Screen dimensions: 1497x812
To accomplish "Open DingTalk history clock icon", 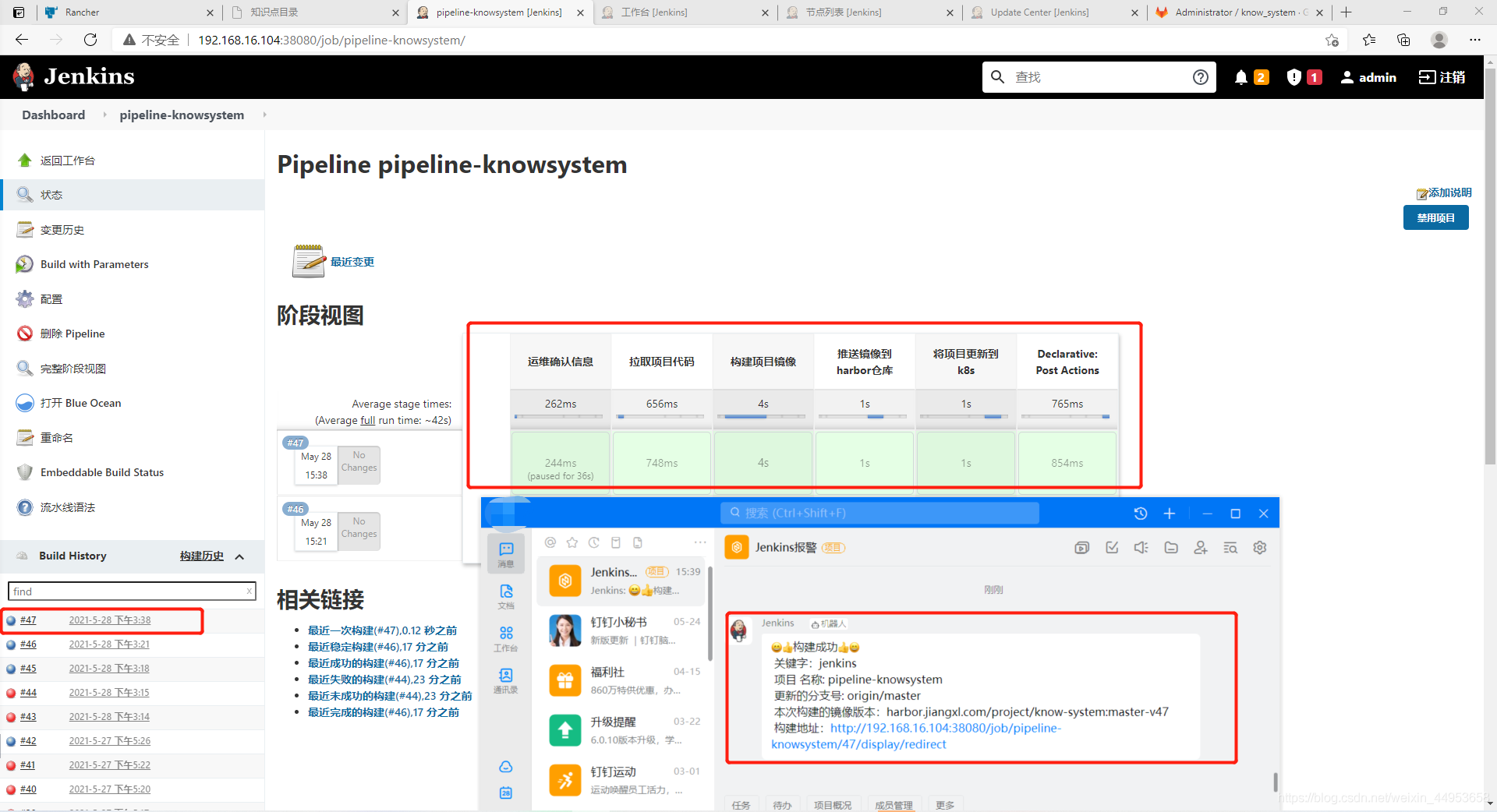I will pos(1141,514).
